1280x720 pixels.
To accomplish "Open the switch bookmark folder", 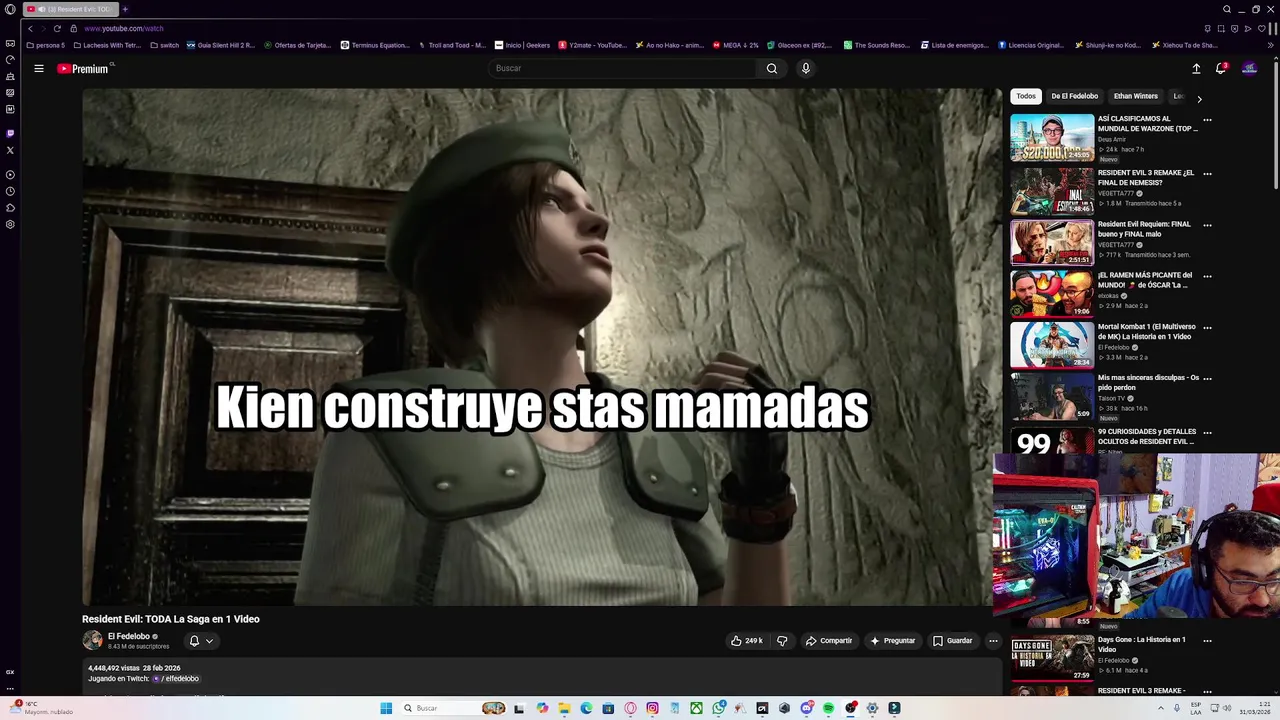I will pyautogui.click(x=164, y=45).
